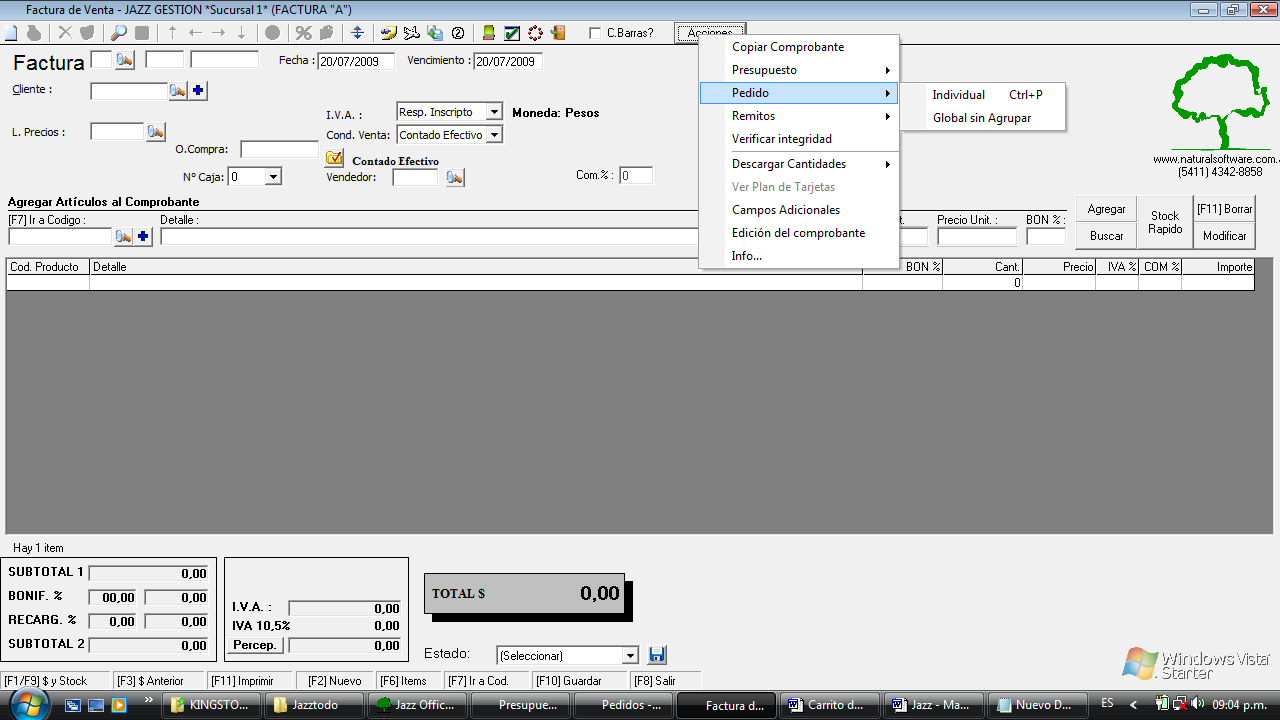Choose Global sin Agrupar in submenu
1280x720 pixels.
click(982, 118)
